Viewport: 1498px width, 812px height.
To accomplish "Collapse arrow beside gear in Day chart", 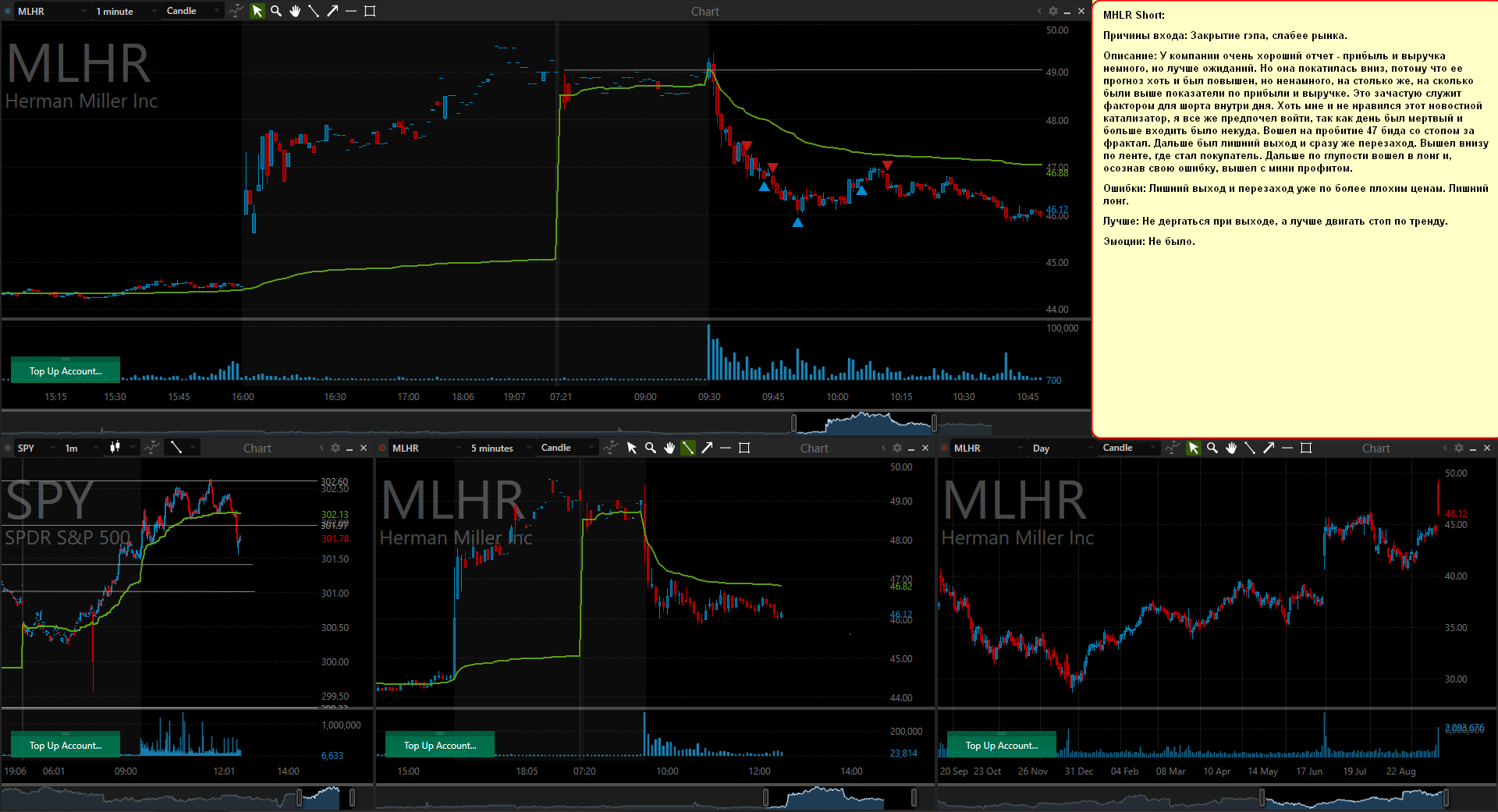I will 1445,448.
